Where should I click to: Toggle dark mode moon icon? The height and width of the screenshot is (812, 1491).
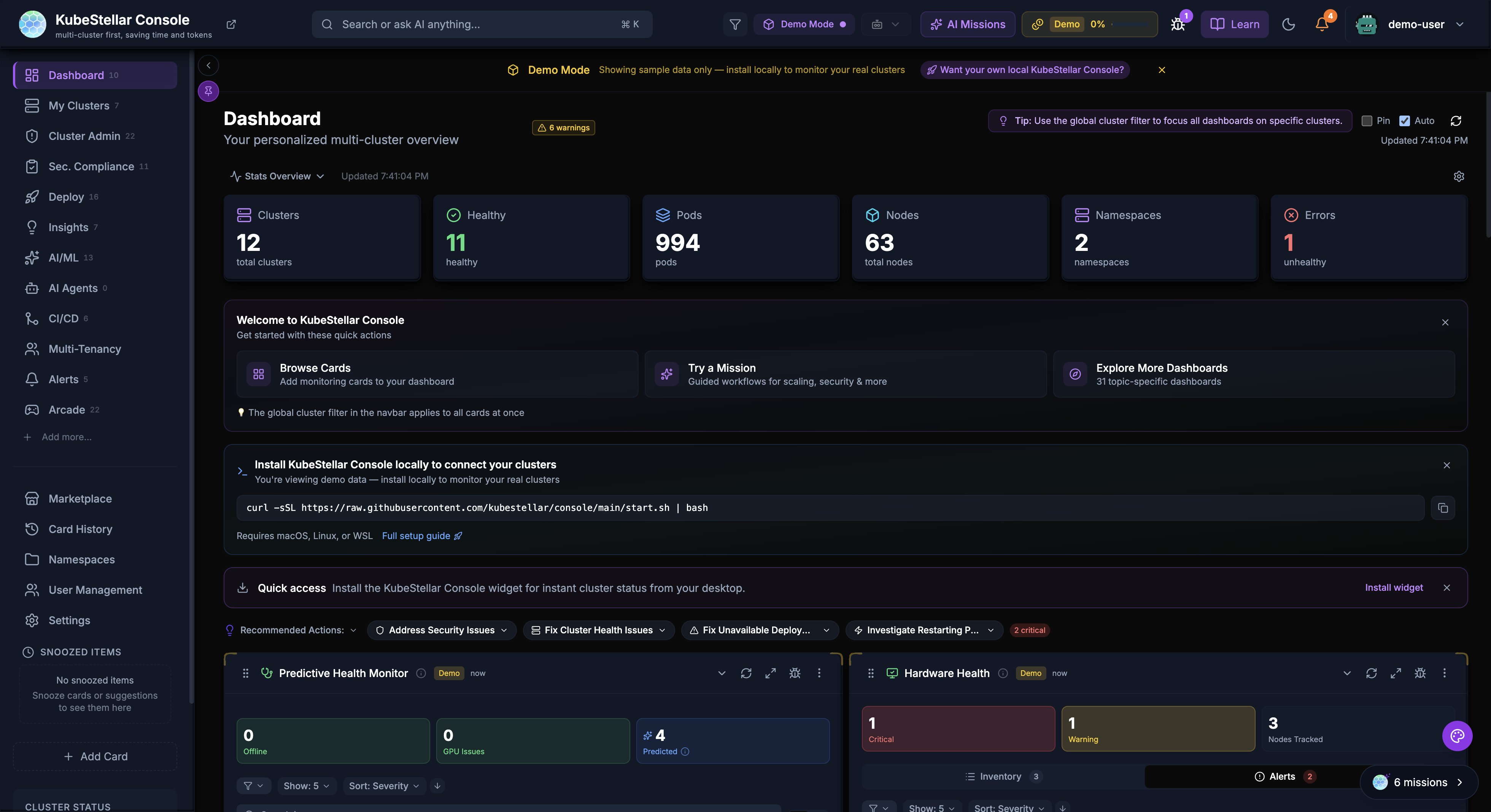tap(1288, 24)
